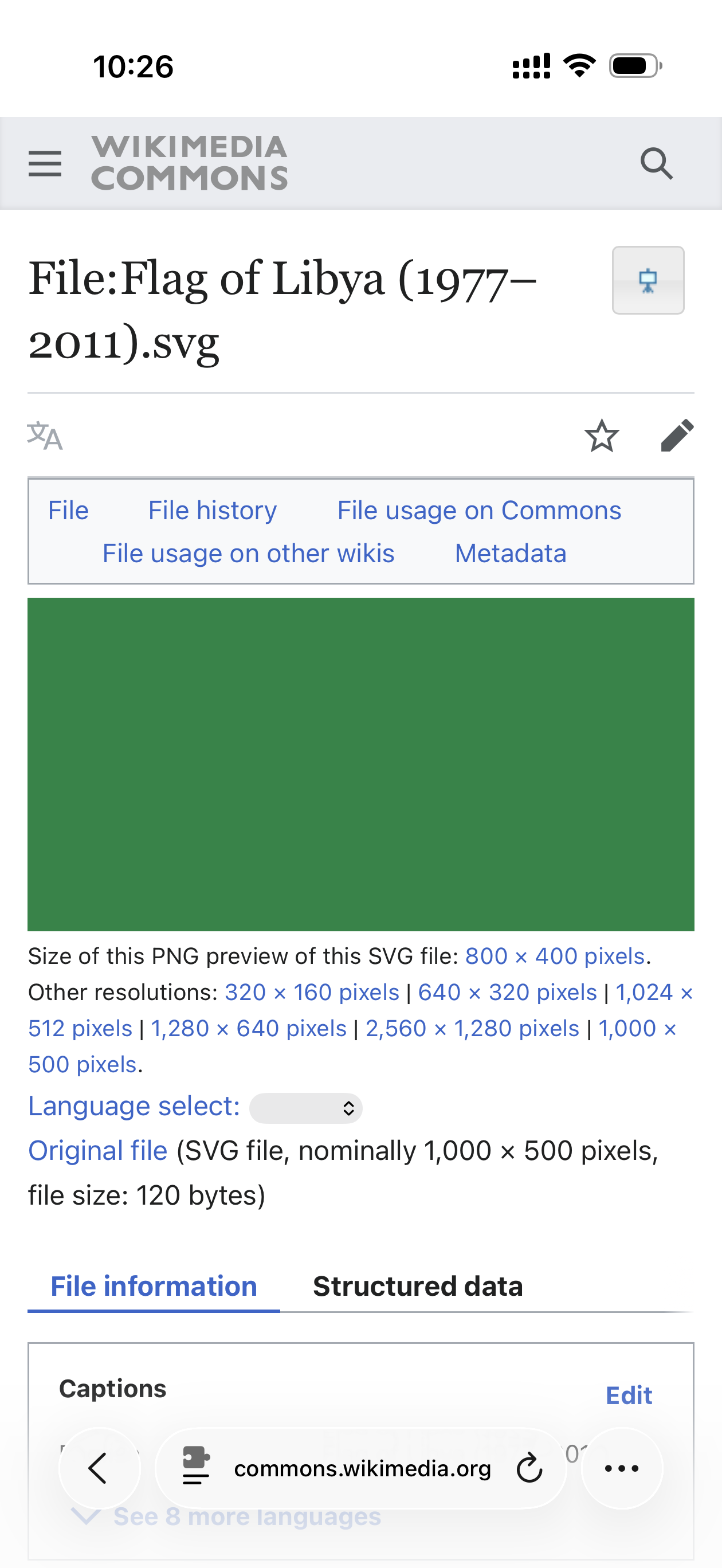The image size is (722, 1568).
Task: Switch to Structured data tab
Action: coord(418,1287)
